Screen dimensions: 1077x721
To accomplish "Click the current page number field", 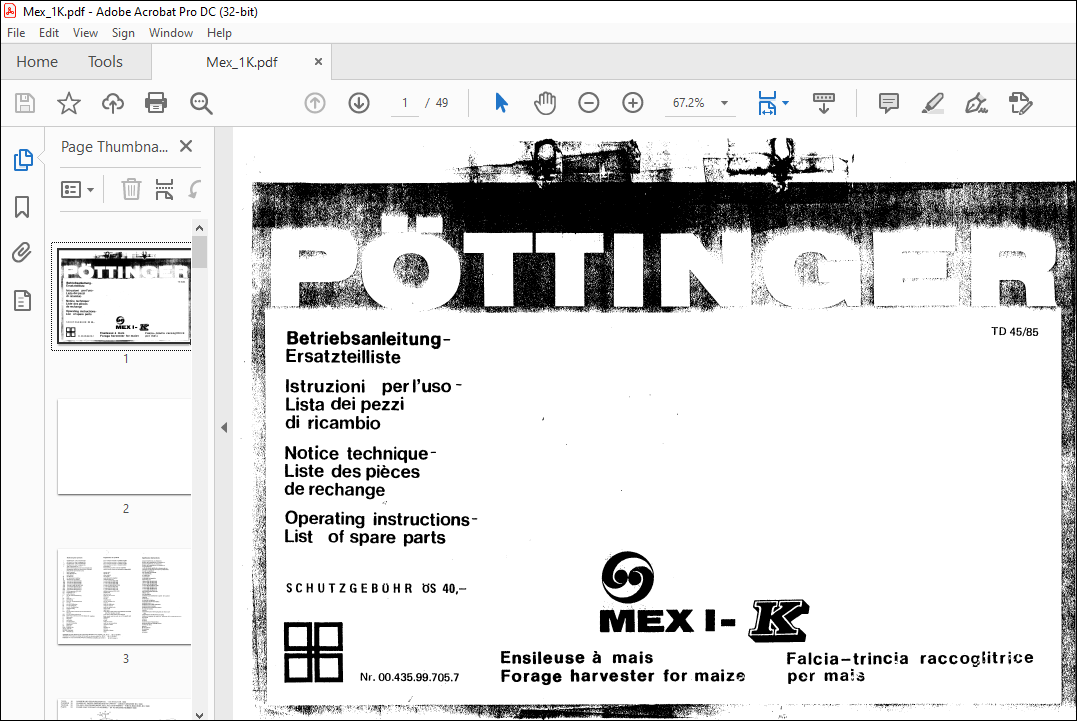I will [405, 103].
